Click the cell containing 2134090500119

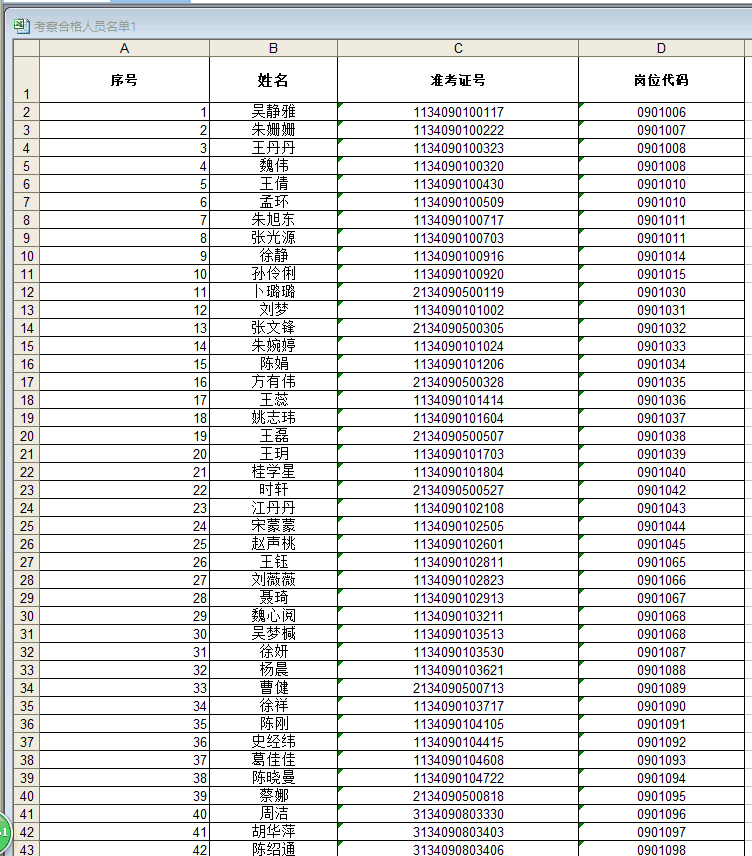458,292
